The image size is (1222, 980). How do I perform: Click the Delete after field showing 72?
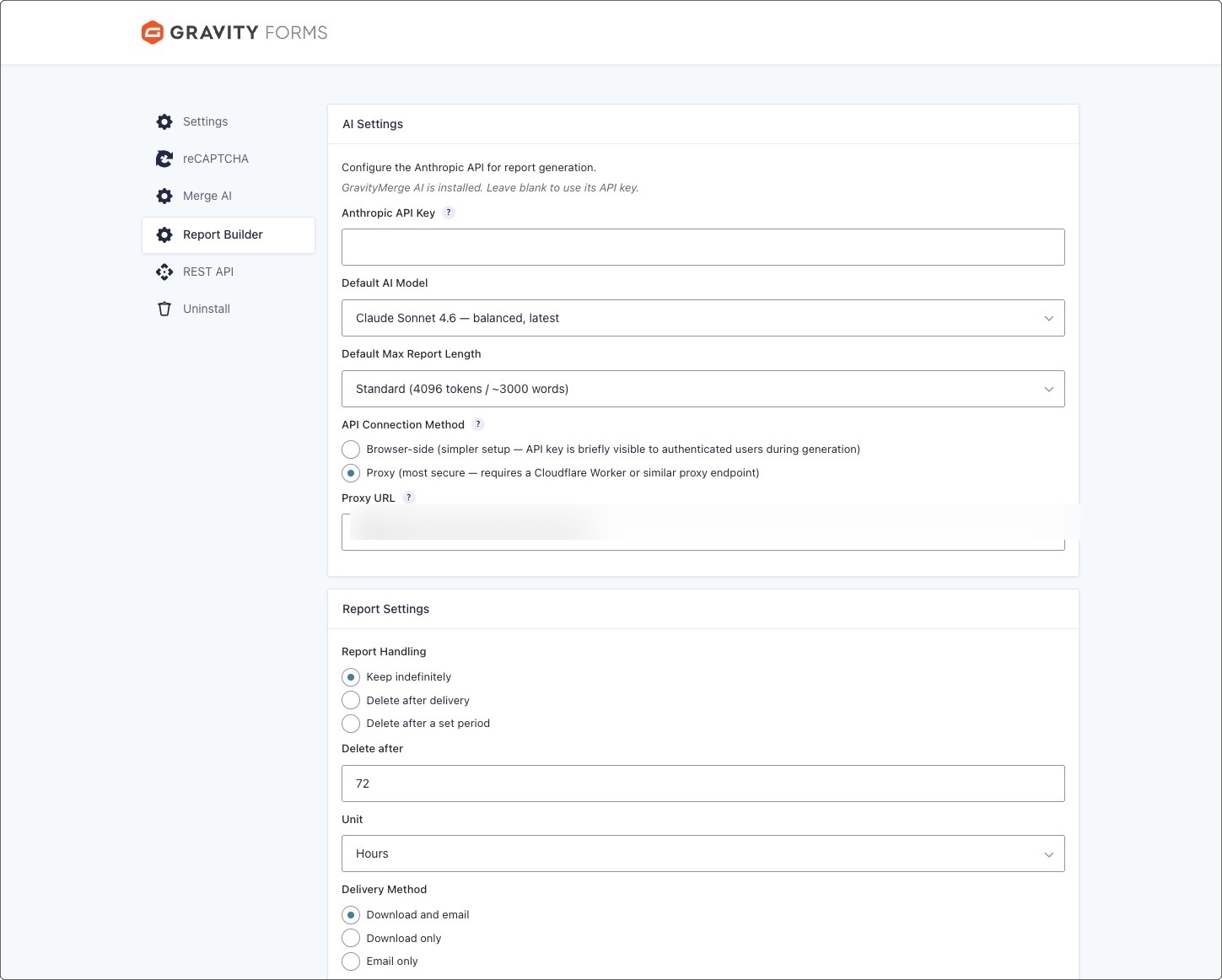click(703, 783)
